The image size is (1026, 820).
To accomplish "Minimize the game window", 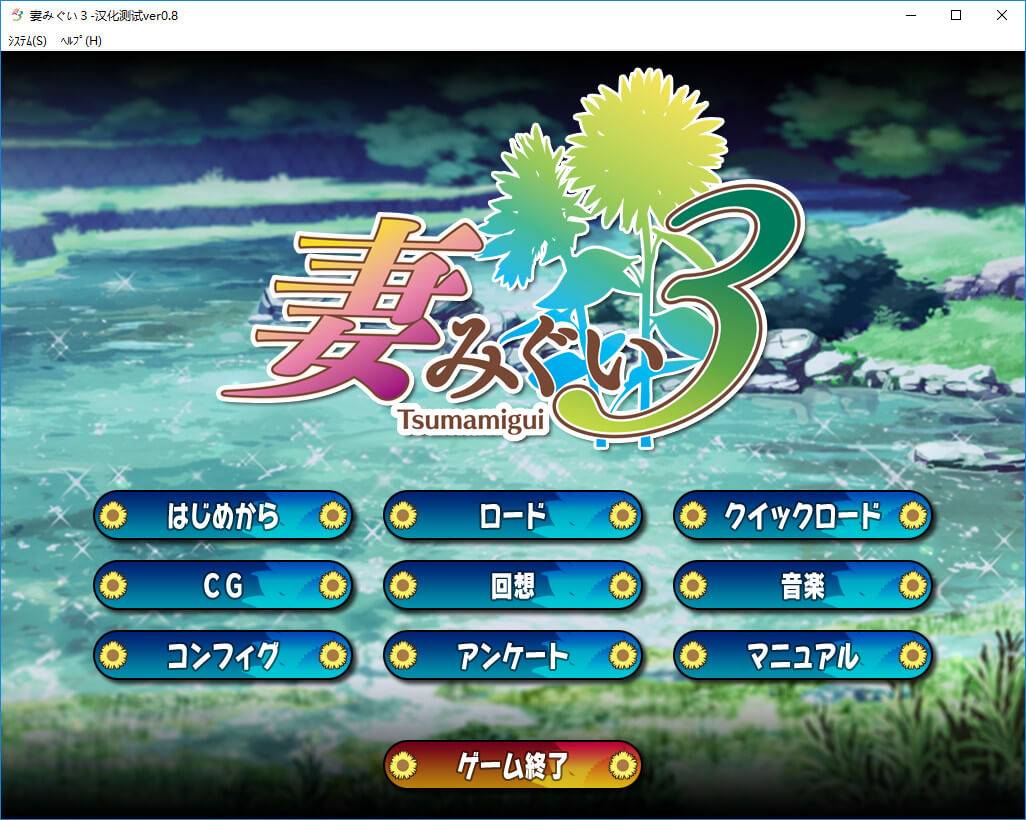I will point(910,16).
